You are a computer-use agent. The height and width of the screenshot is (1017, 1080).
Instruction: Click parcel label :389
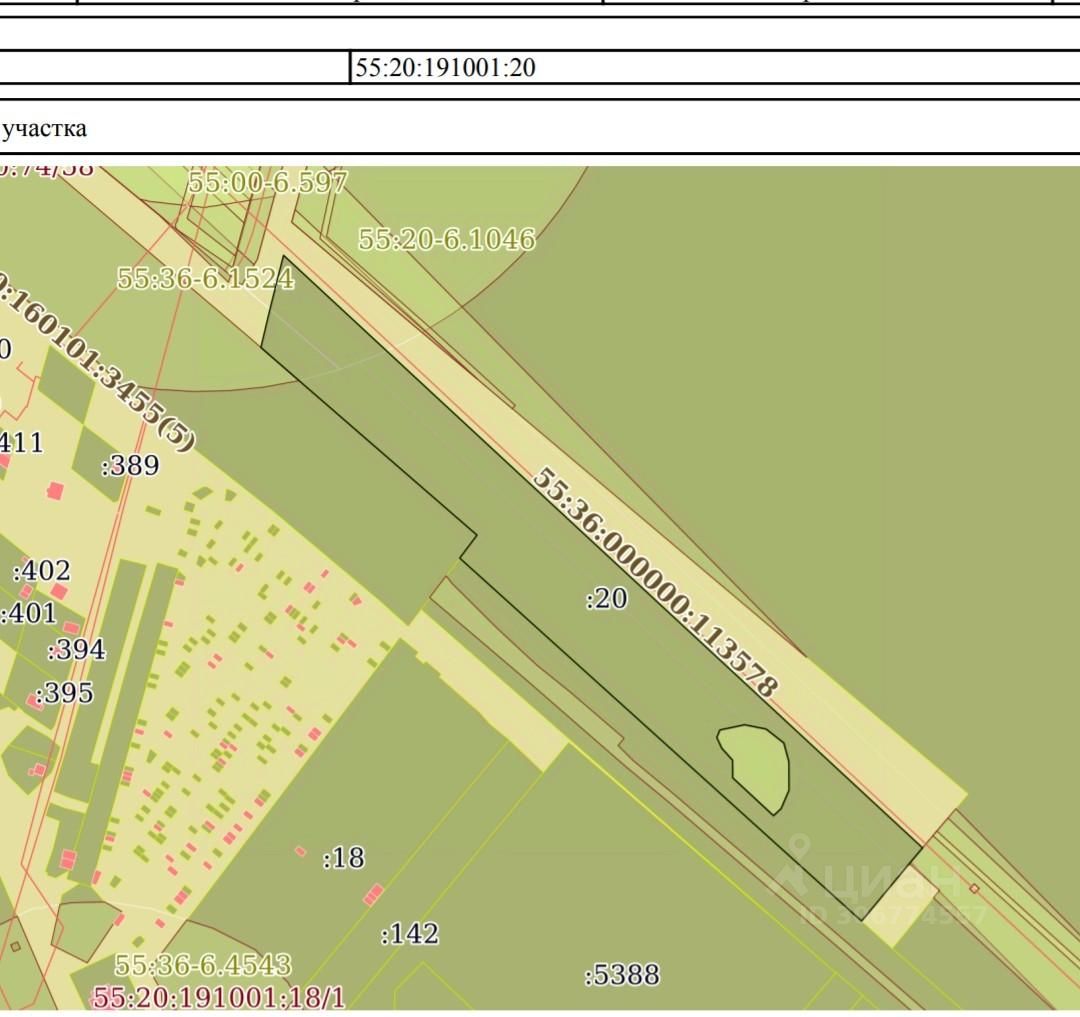pyautogui.click(x=131, y=465)
